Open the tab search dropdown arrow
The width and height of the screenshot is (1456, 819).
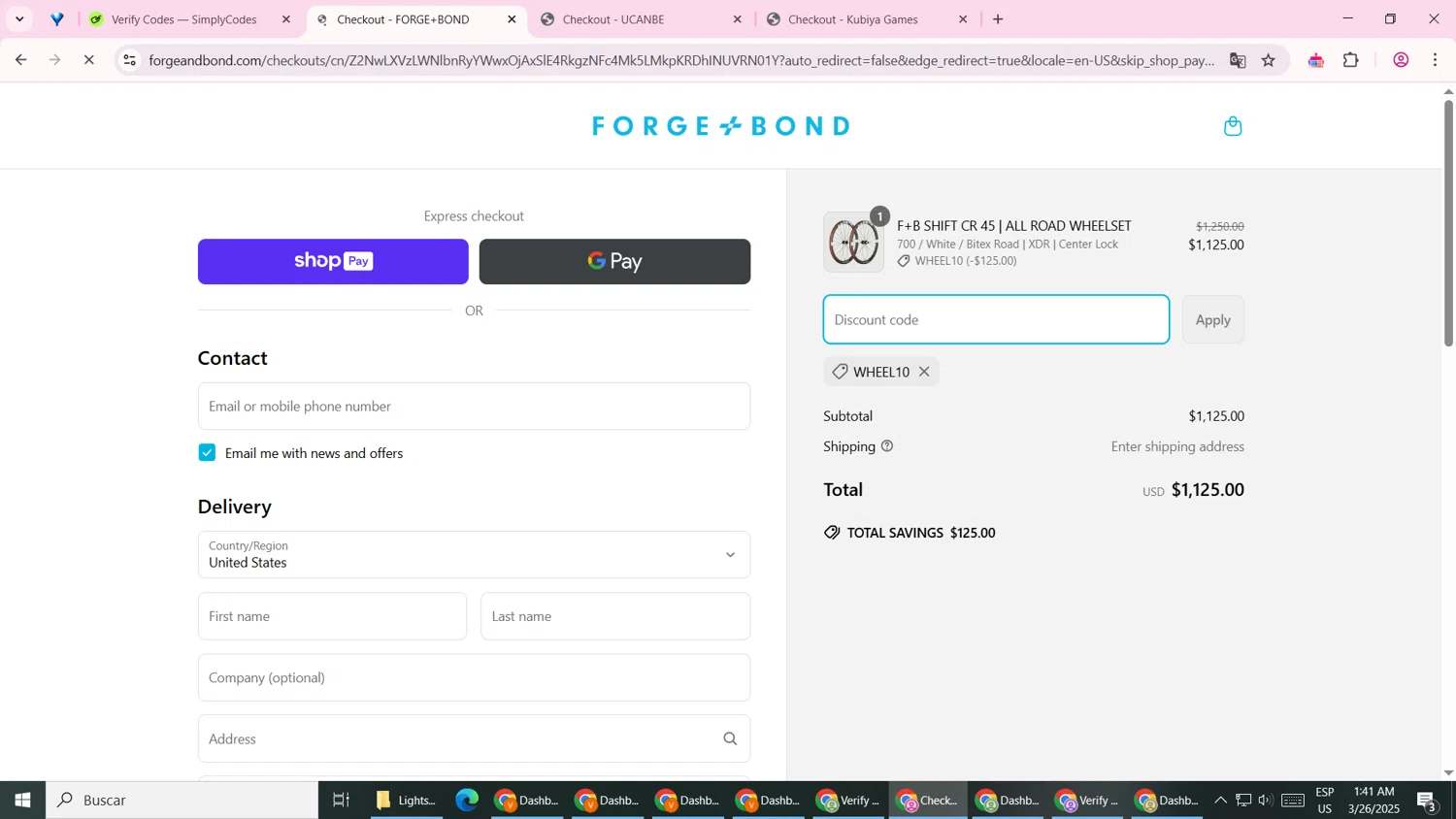point(19,19)
